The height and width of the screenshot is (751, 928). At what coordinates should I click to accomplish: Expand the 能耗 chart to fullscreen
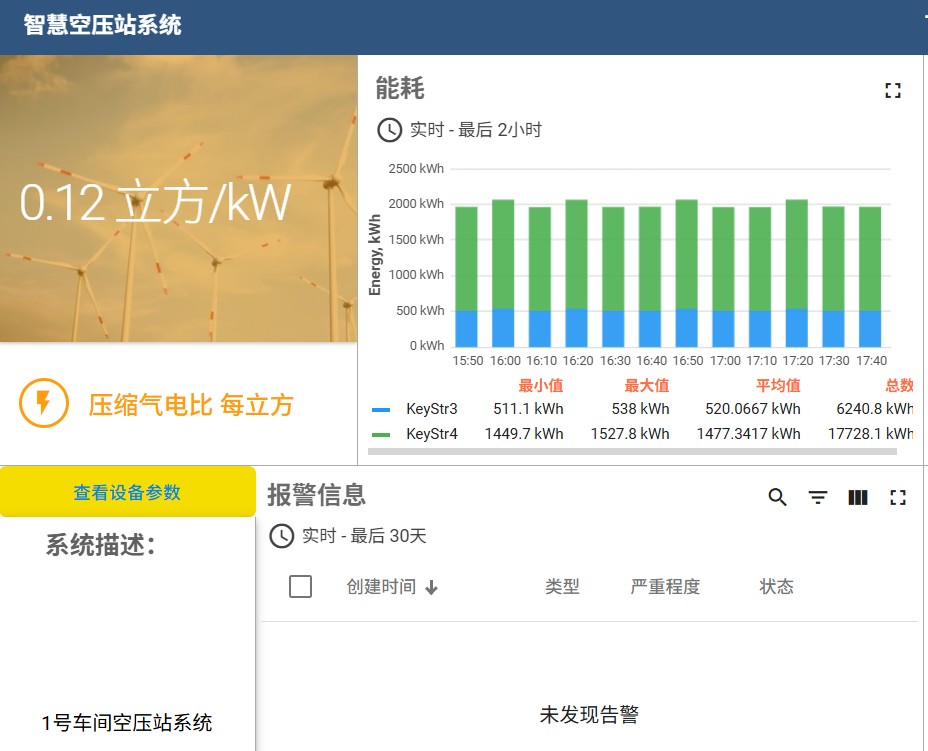tap(893, 91)
